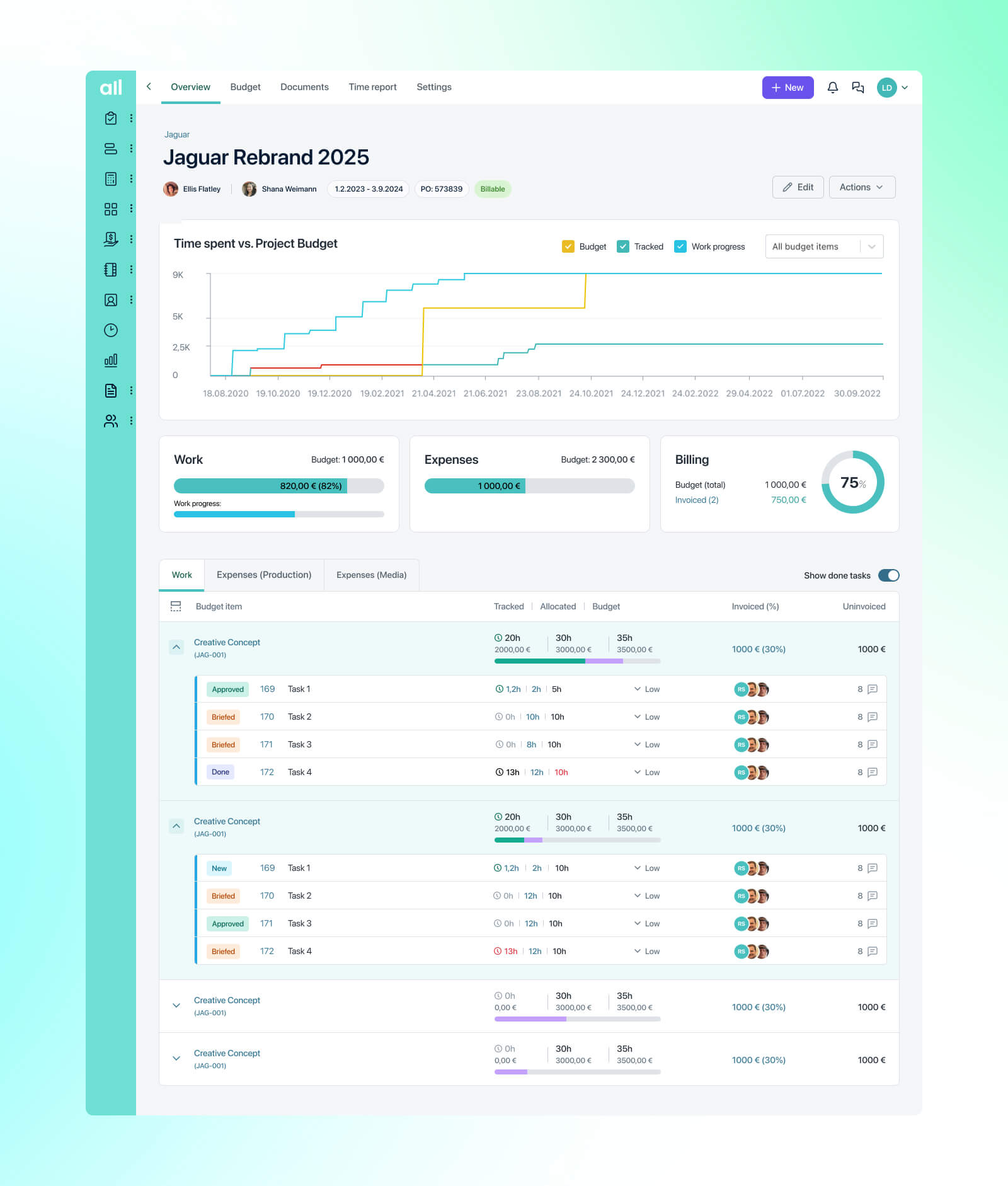Viewport: 1008px width, 1186px height.
Task: Open notifications bell icon
Action: coord(832,88)
